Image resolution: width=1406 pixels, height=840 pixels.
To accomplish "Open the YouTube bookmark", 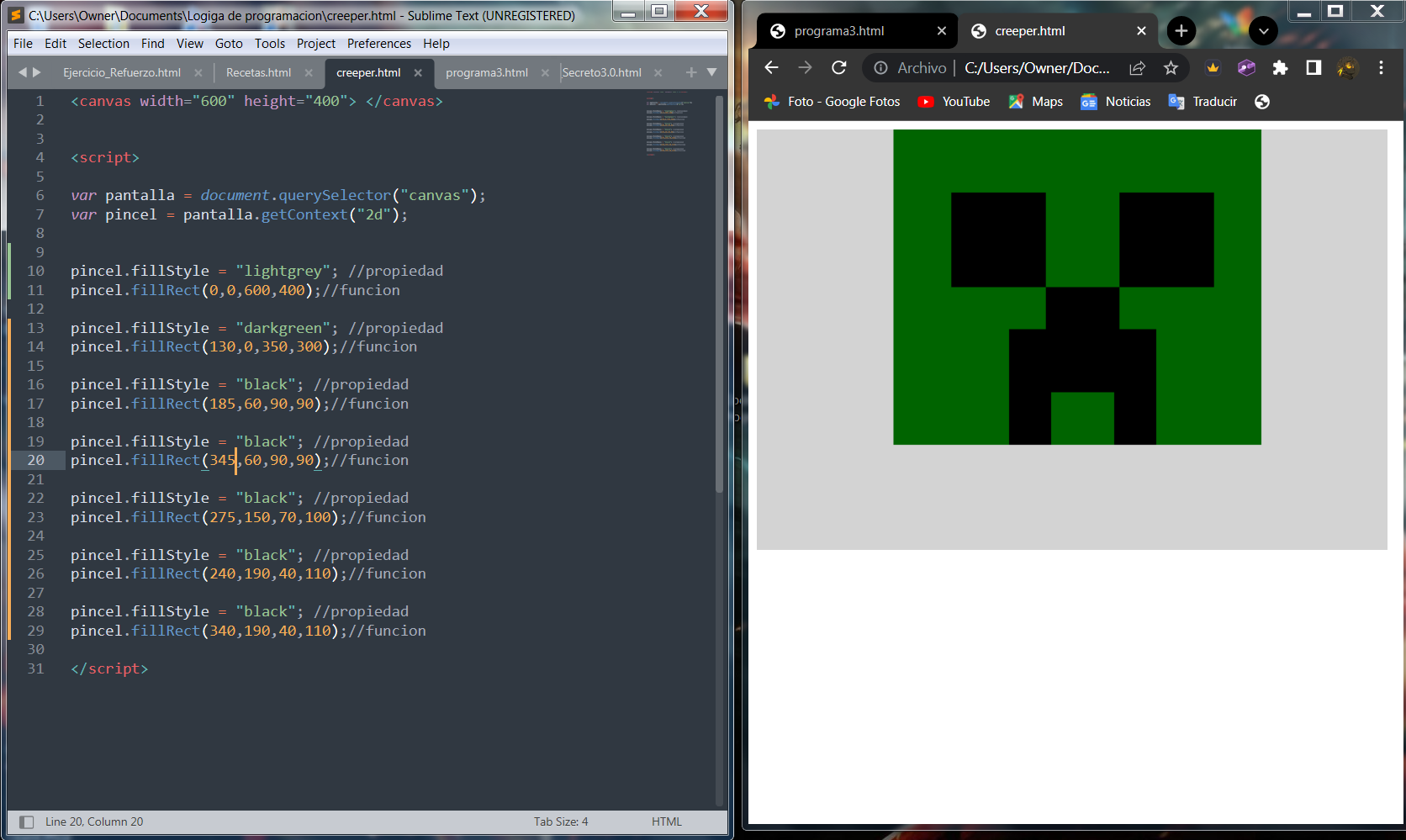I will click(x=954, y=102).
